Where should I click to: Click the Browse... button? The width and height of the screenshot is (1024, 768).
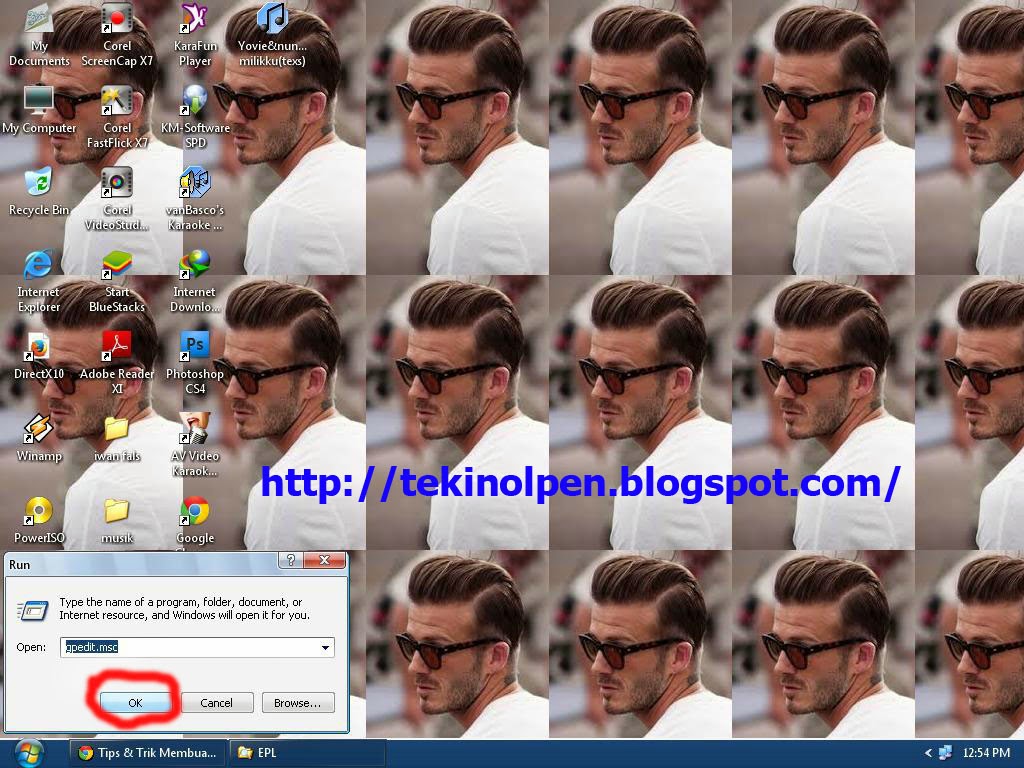point(298,703)
